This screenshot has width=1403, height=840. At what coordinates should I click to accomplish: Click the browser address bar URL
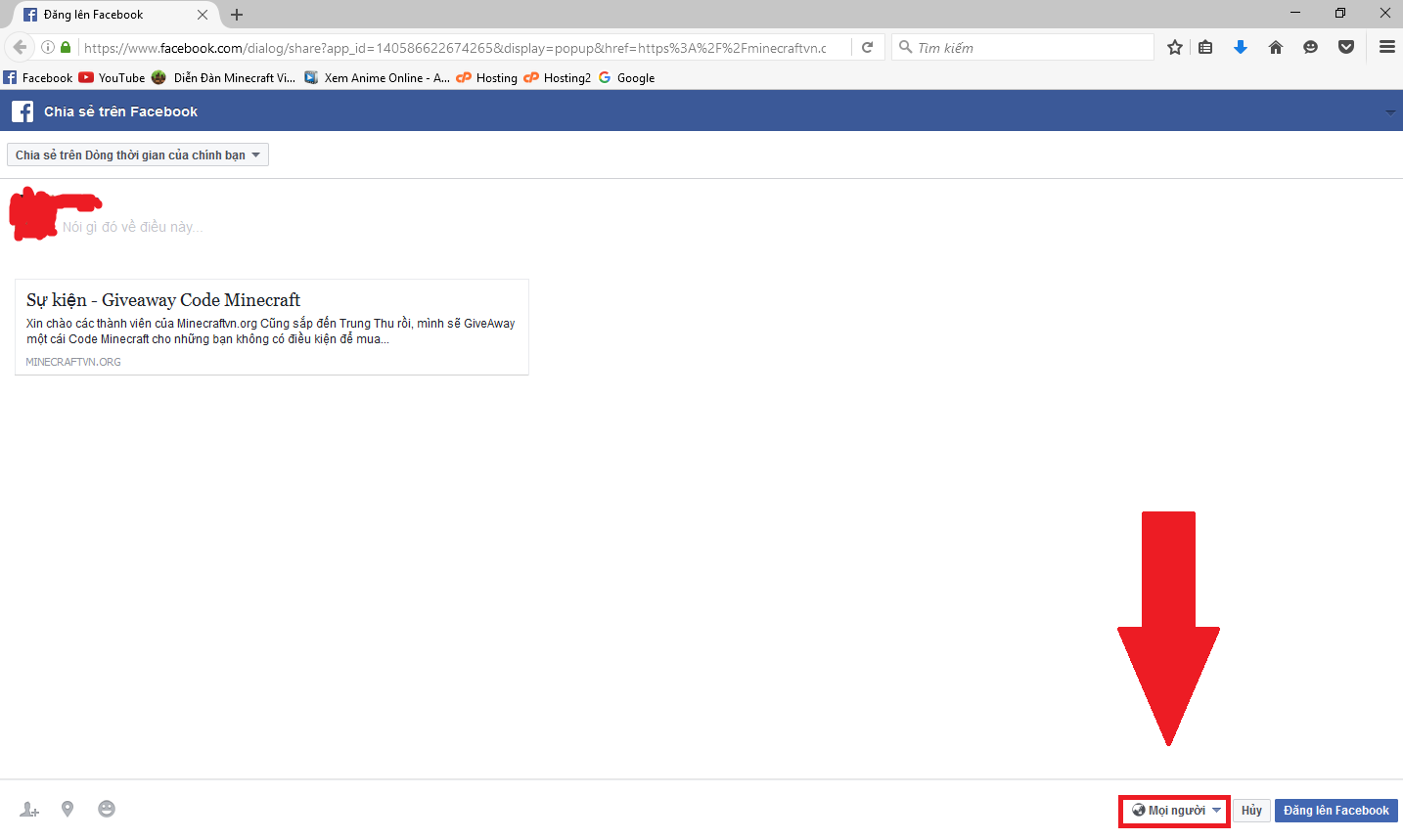tap(455, 47)
